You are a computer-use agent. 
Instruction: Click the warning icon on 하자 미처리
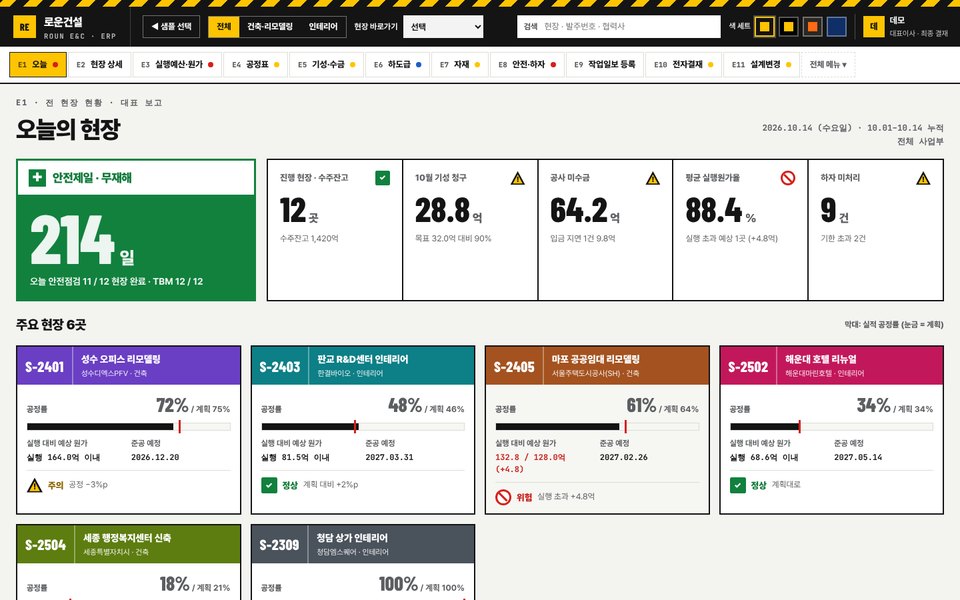pos(923,178)
